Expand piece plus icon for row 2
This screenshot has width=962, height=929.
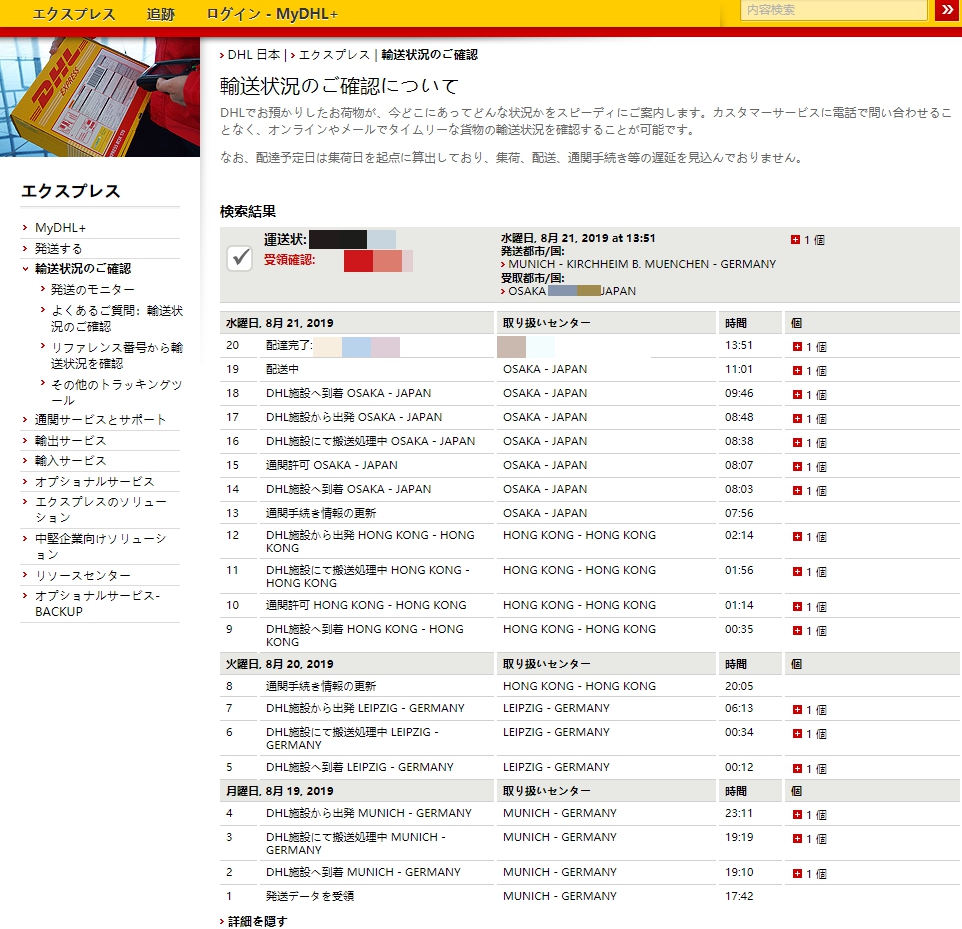pyautogui.click(x=797, y=873)
